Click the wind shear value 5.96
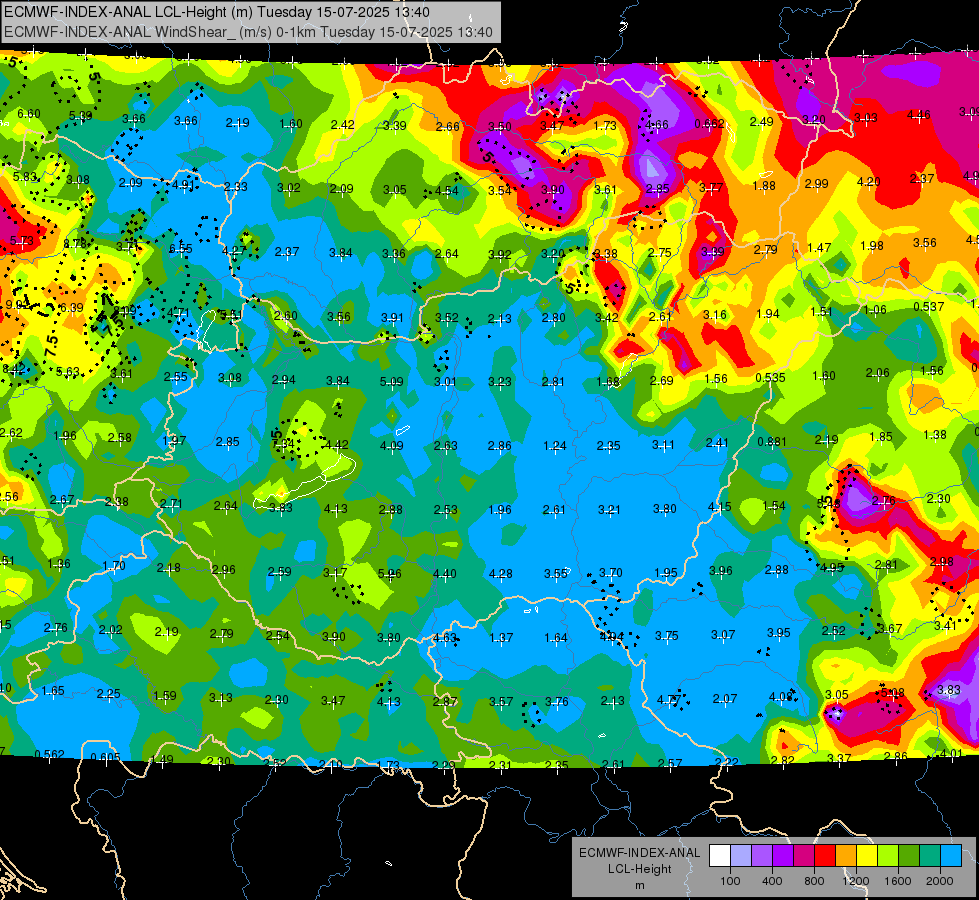Image resolution: width=979 pixels, height=900 pixels. pos(390,573)
